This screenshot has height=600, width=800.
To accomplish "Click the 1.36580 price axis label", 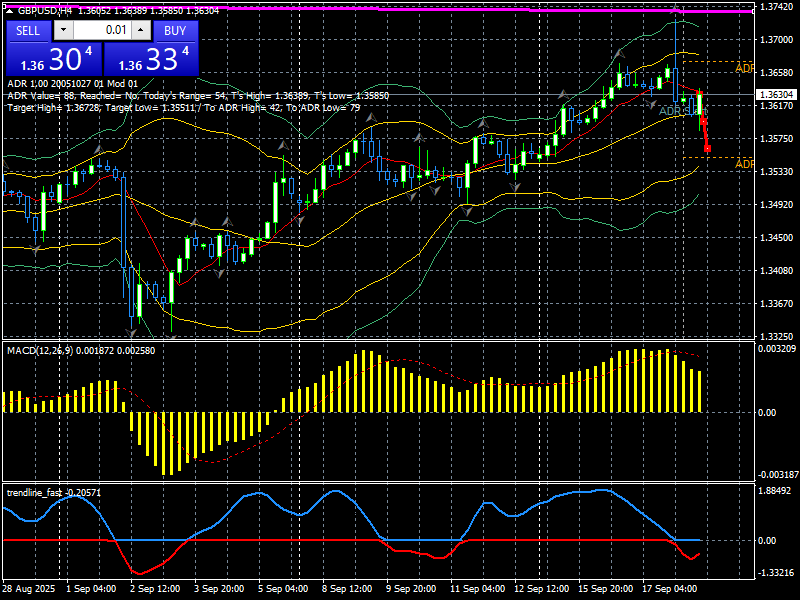I will click(776, 73).
